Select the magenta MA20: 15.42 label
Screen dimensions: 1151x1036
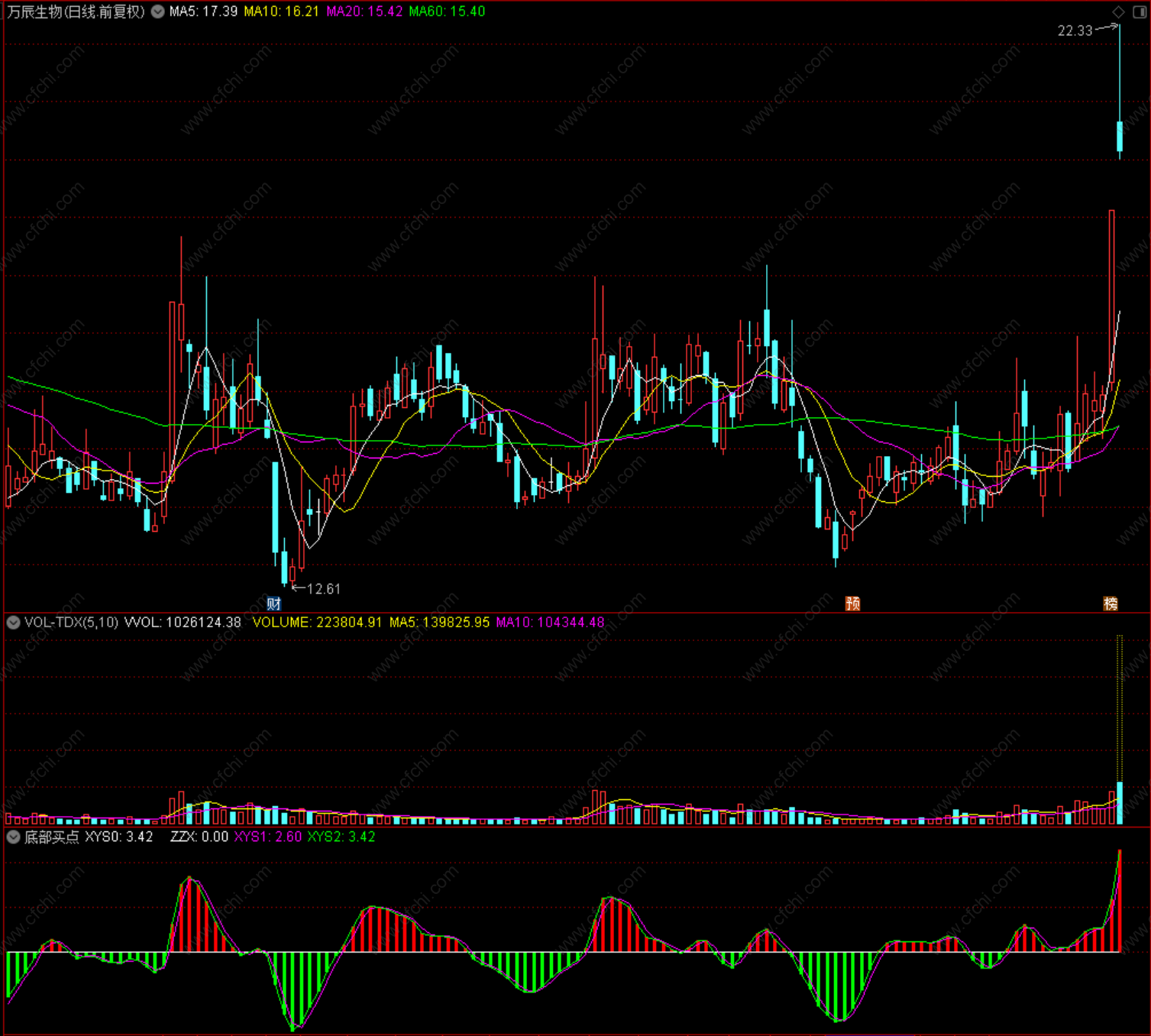coord(364,11)
